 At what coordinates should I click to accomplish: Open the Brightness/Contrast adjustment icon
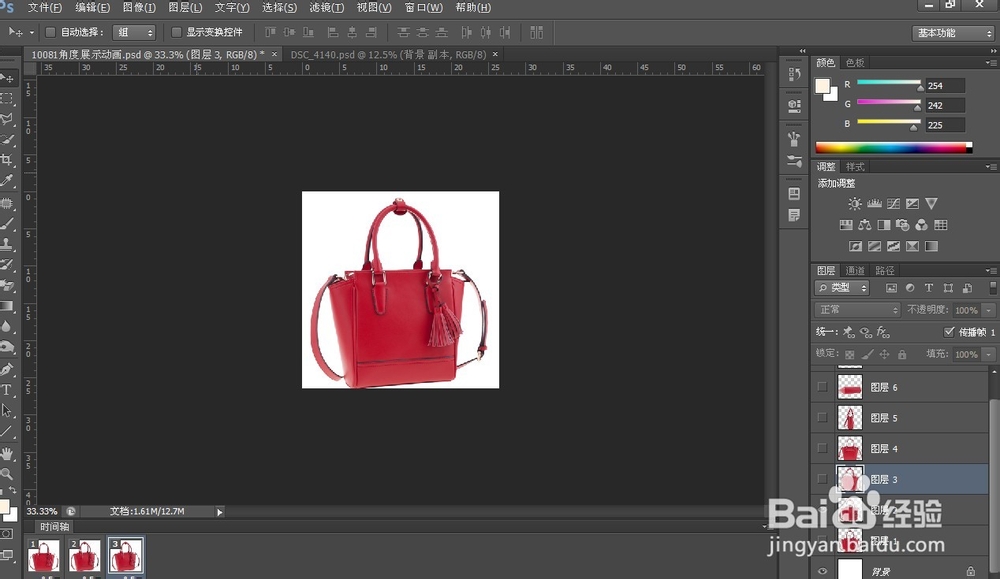pyautogui.click(x=855, y=203)
